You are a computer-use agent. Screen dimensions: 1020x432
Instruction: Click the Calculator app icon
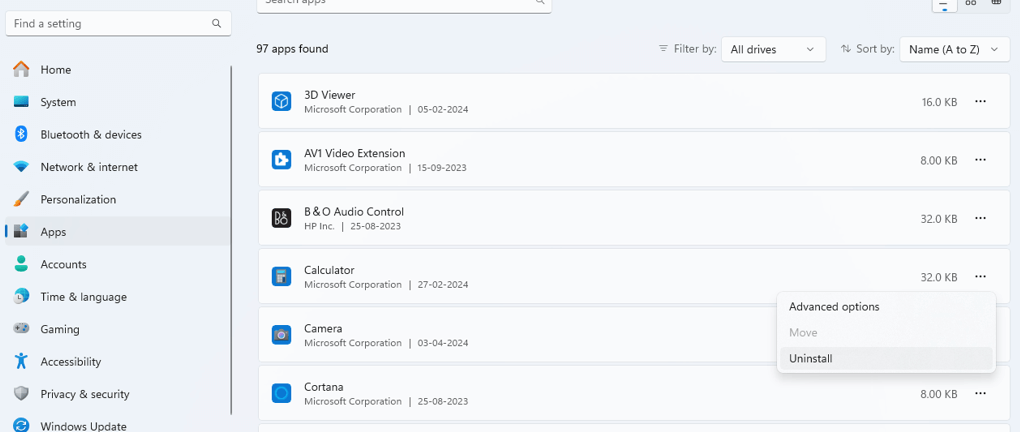[x=282, y=277]
